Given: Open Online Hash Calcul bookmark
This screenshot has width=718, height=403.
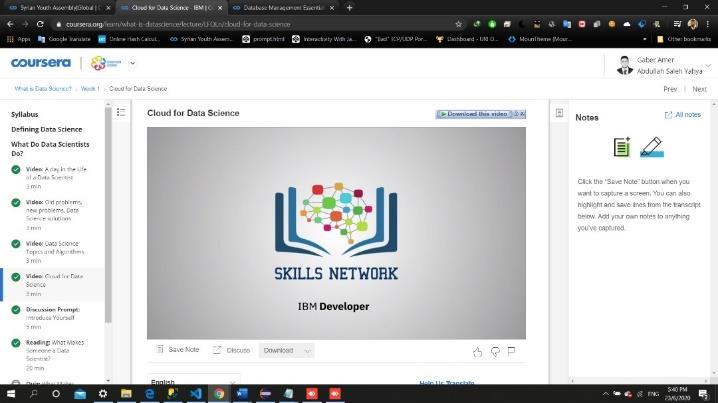Looking at the screenshot, I should 129,39.
